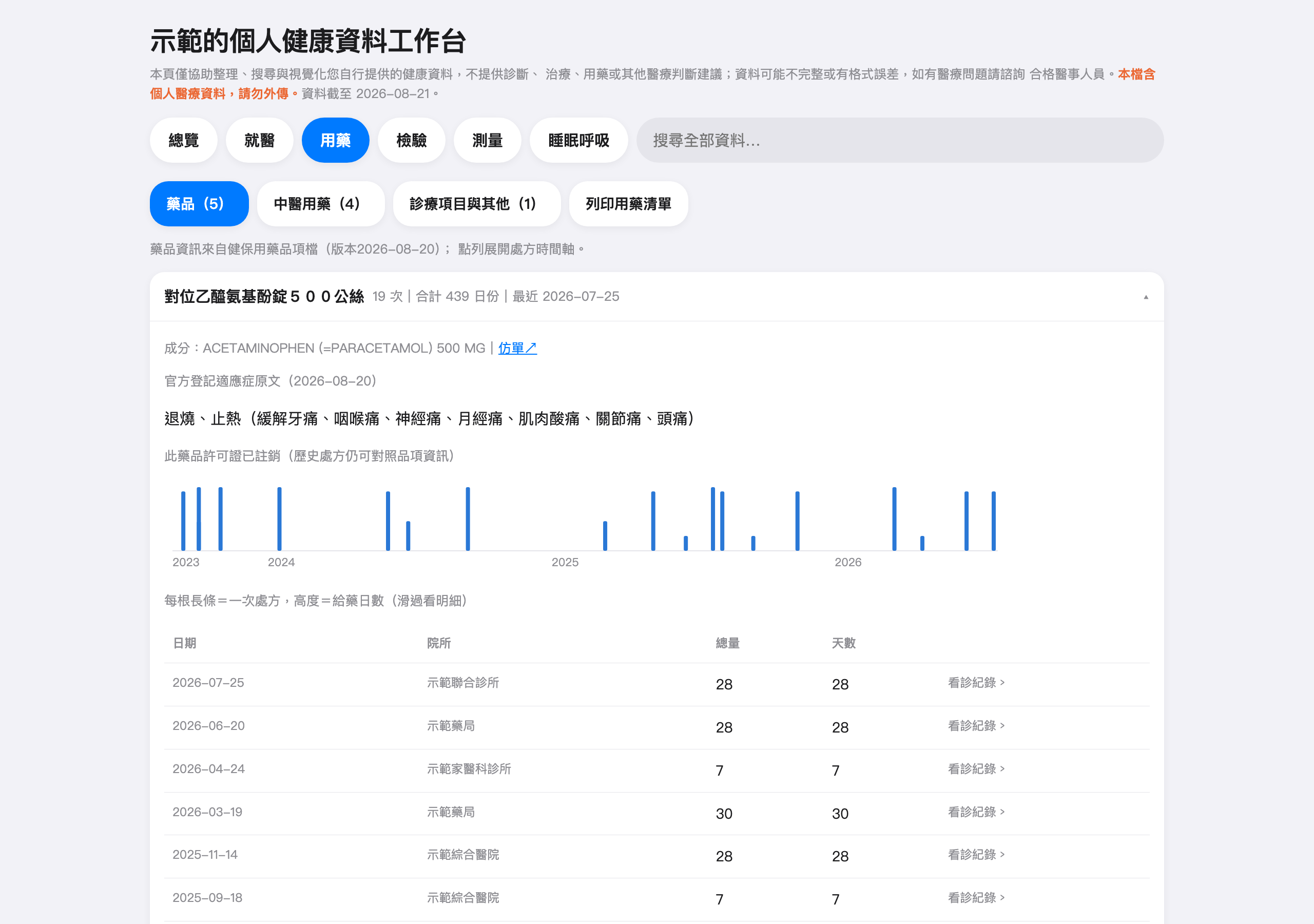This screenshot has width=1314, height=924.
Task: Click the date cell 2026-03-19
Action: 207,812
